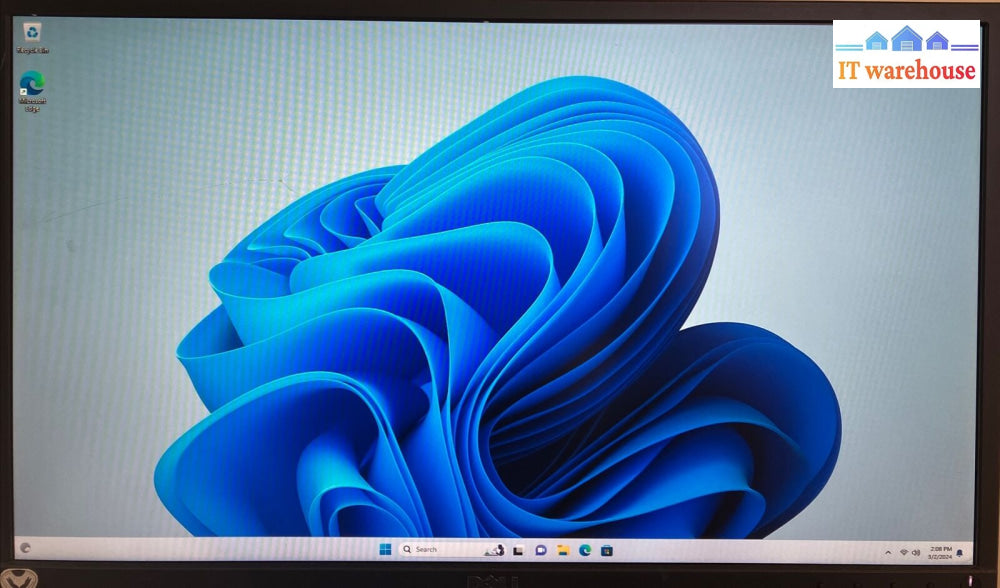The height and width of the screenshot is (588, 1000).
Task: Open notifications via the bell icon
Action: click(x=960, y=552)
